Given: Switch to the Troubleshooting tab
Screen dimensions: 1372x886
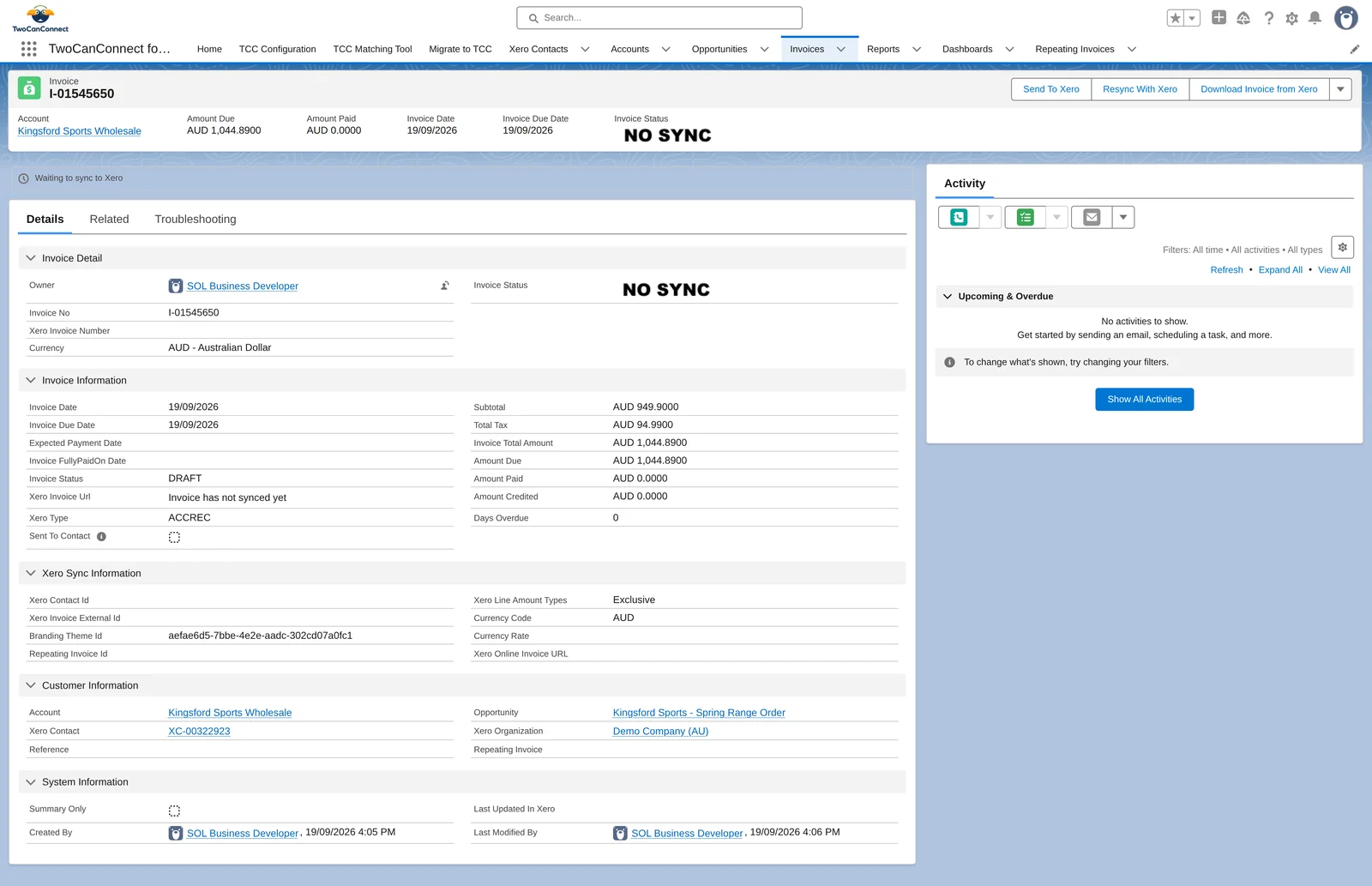Looking at the screenshot, I should click(196, 220).
